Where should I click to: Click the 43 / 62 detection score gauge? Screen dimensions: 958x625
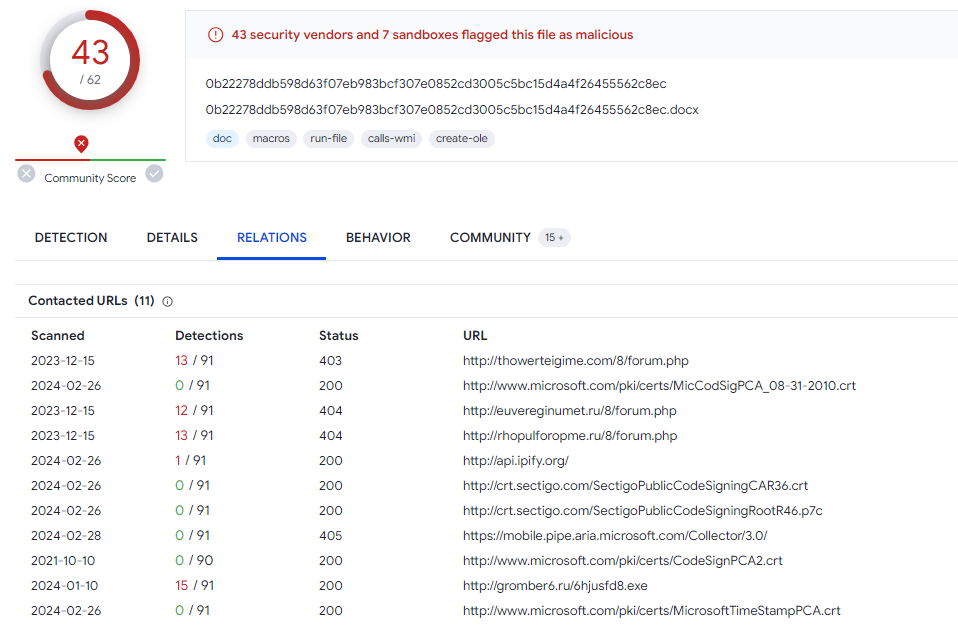point(90,60)
